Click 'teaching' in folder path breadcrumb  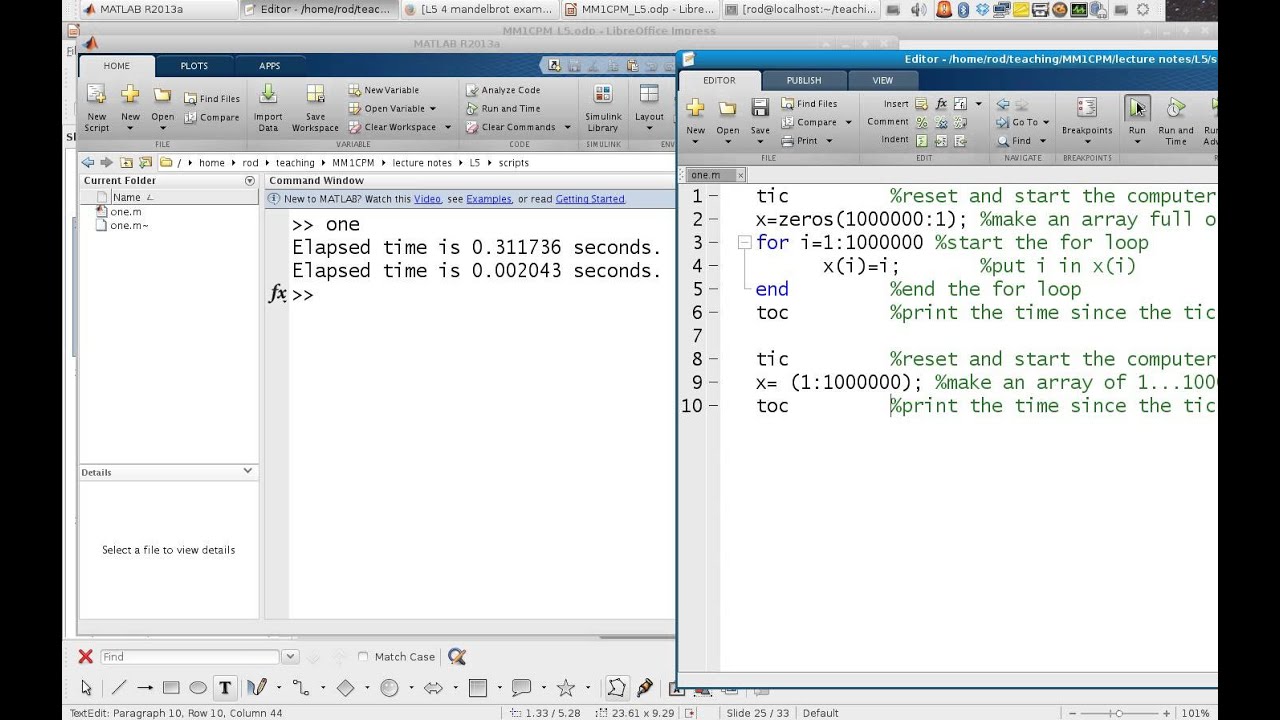pos(295,162)
